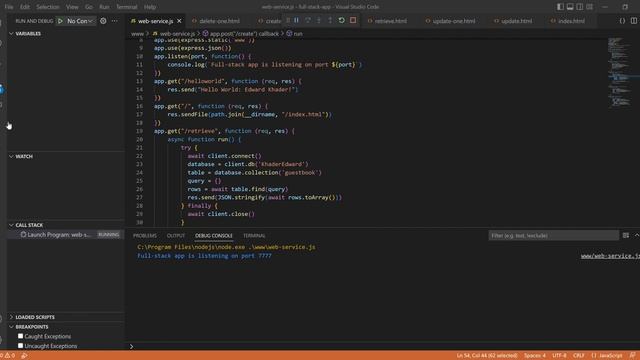This screenshot has width=640, height=360.
Task: Open the Terminal menu
Action: [127, 7]
